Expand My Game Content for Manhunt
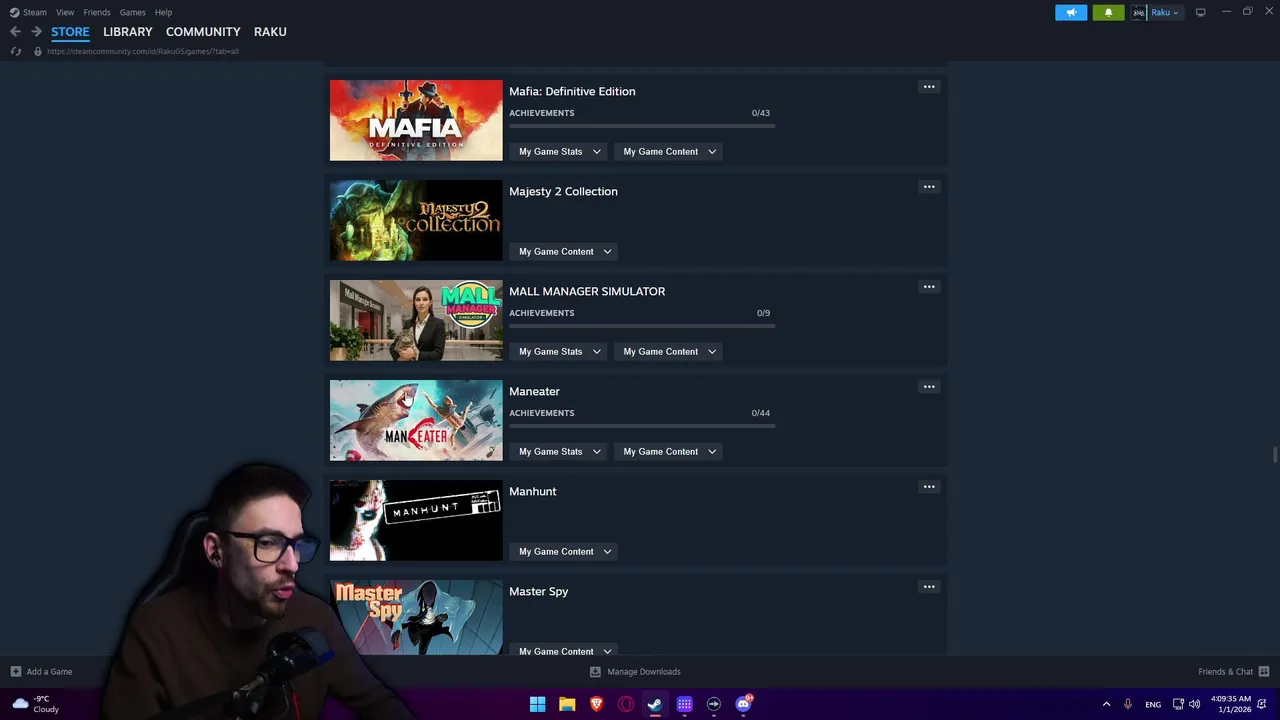Image resolution: width=1280 pixels, height=720 pixels. tap(564, 552)
